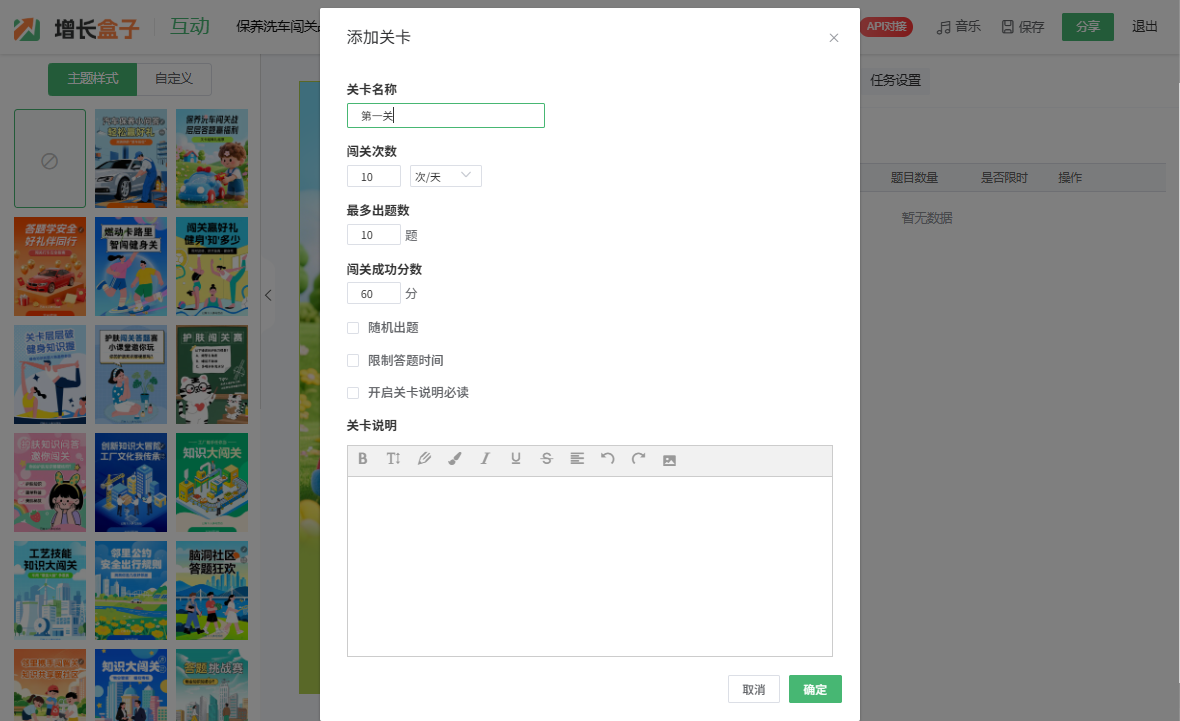The image size is (1180, 721).
Task: Toggle strikethrough text formatting
Action: tap(546, 459)
